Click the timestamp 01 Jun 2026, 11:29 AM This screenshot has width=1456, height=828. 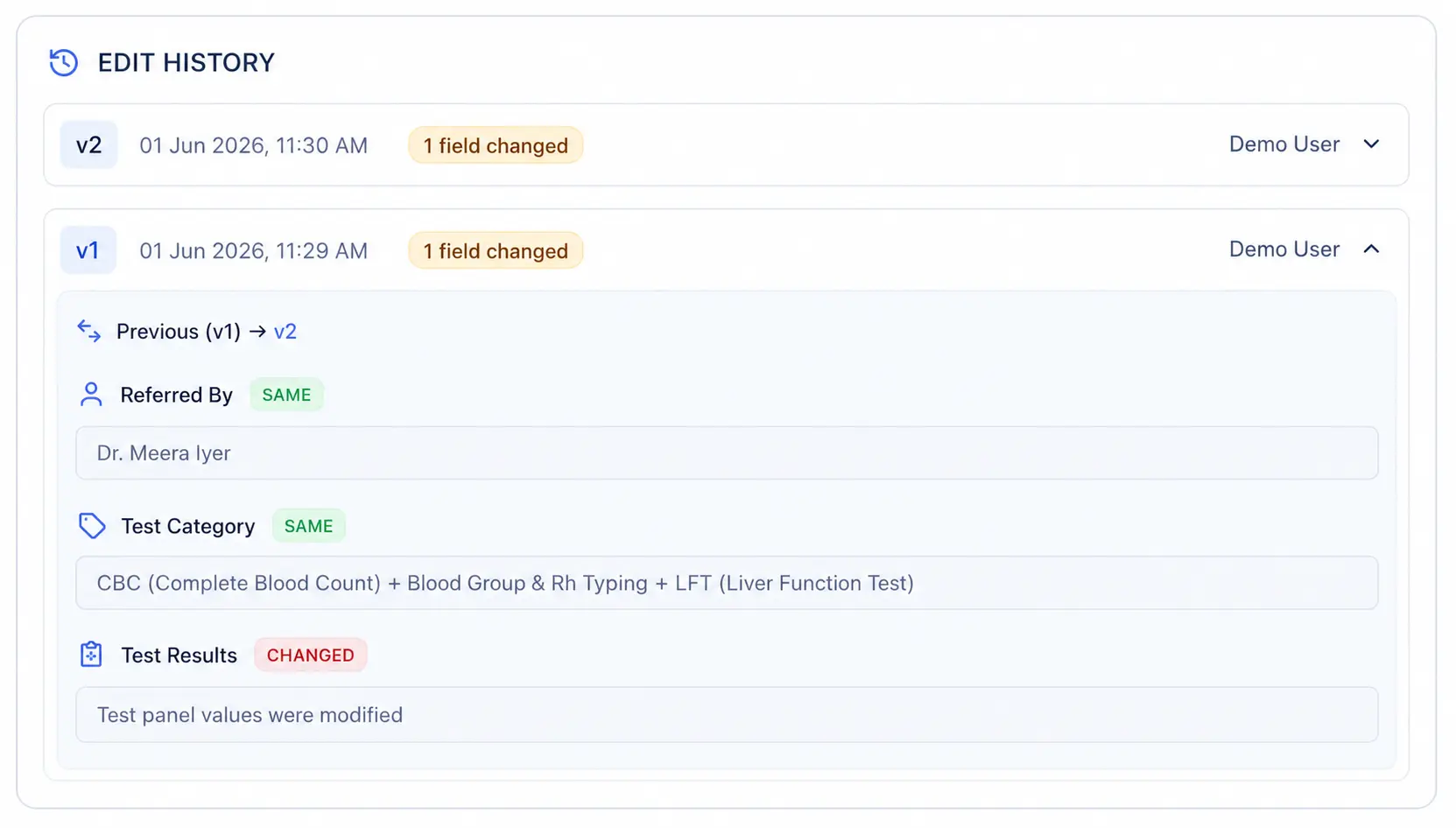pos(254,251)
